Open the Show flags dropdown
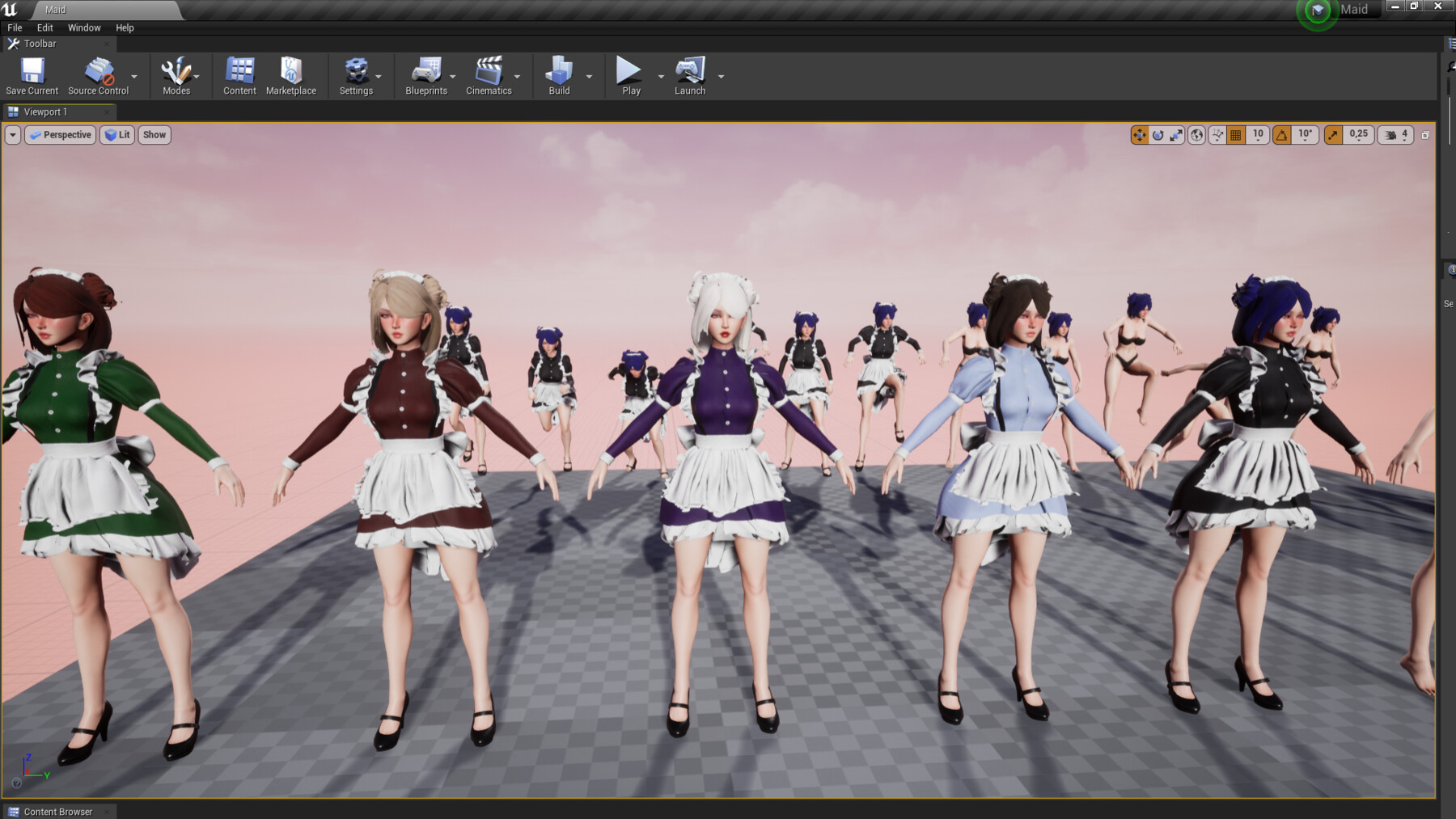The width and height of the screenshot is (1456, 819). coord(154,135)
